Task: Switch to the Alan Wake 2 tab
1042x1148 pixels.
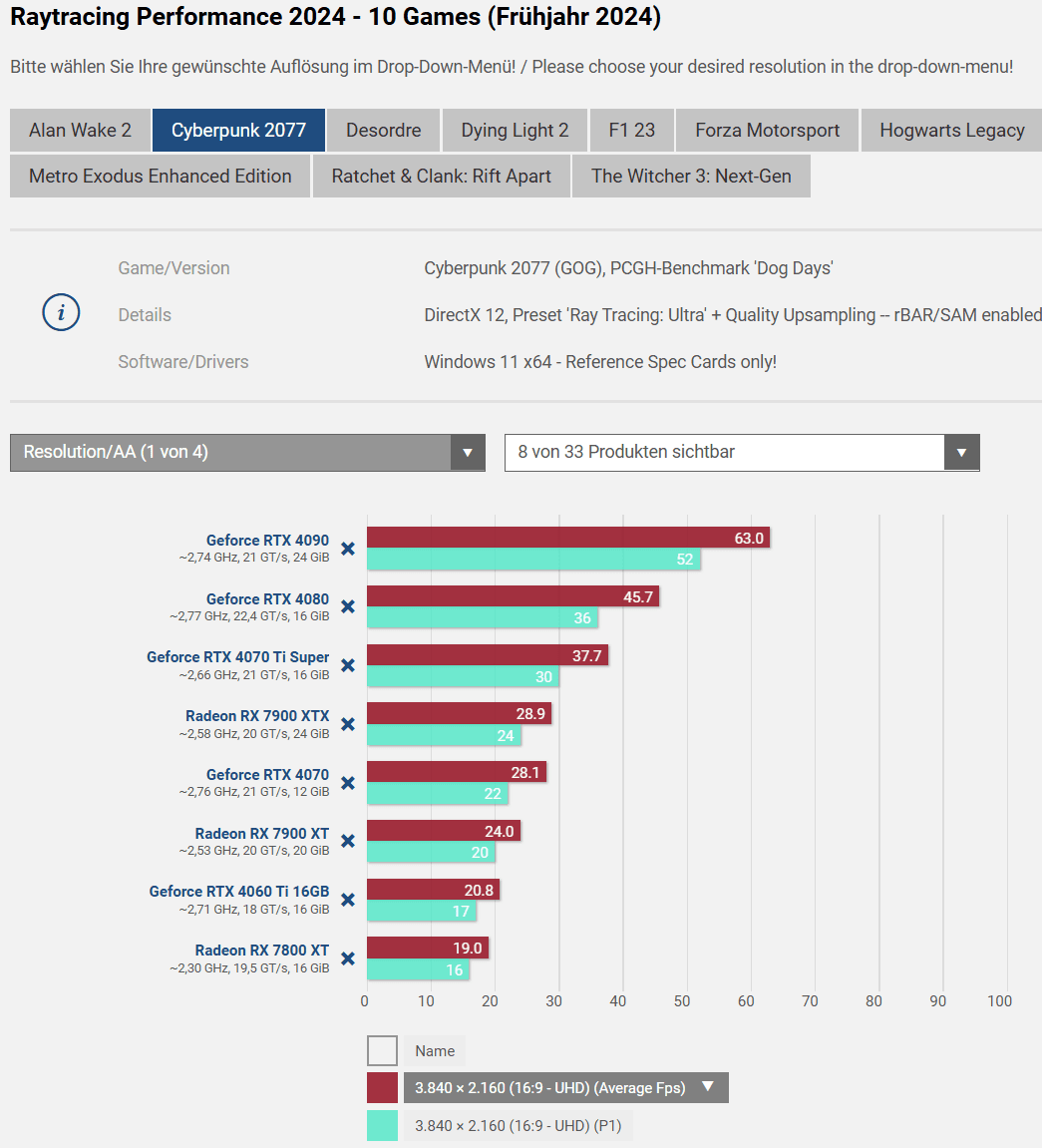Action: [x=81, y=131]
